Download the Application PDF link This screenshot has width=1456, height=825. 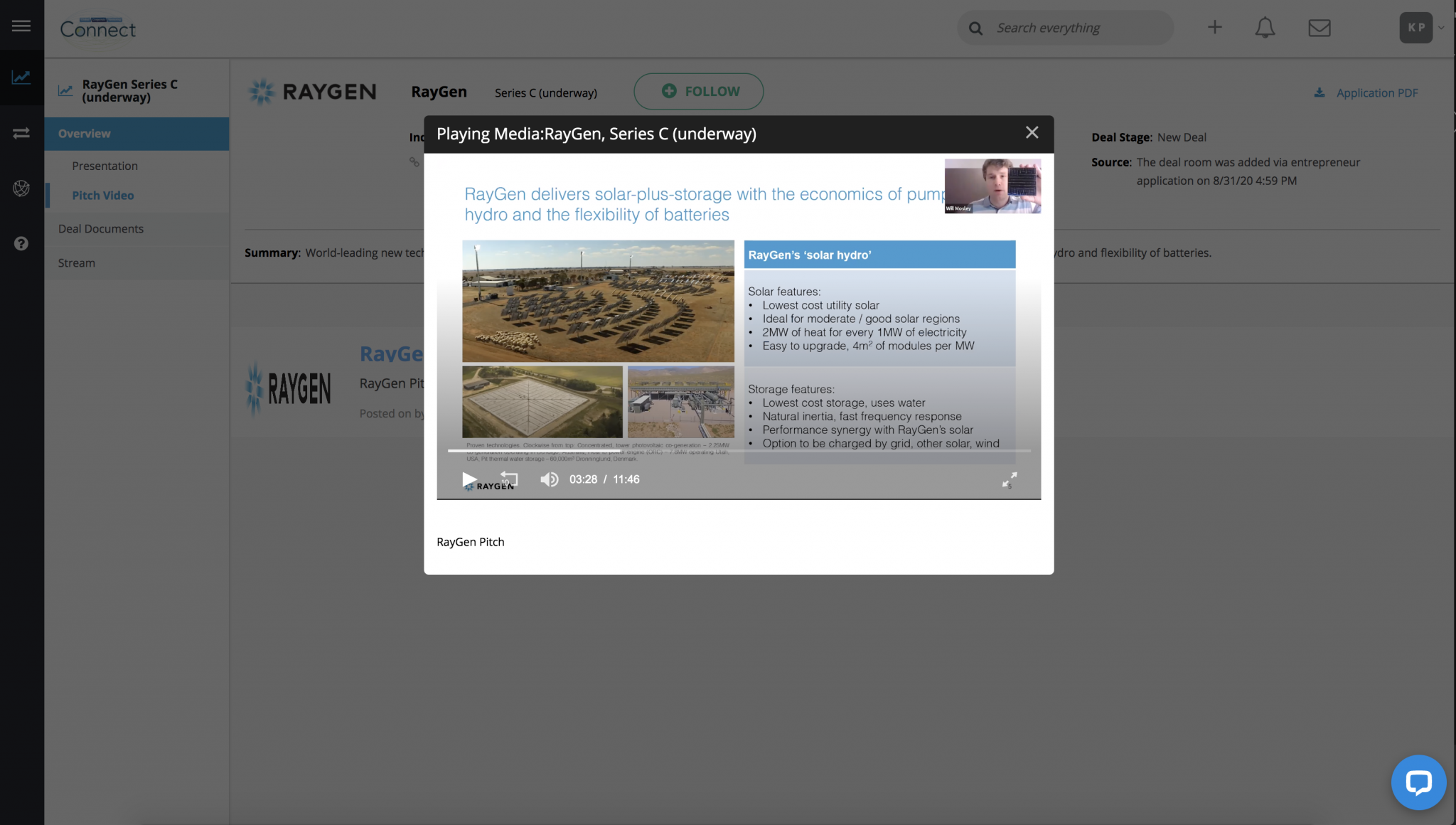(1376, 93)
